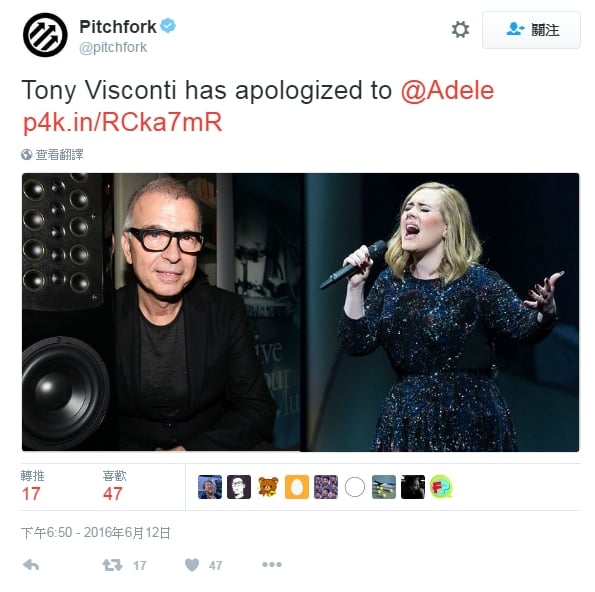The width and height of the screenshot is (595, 592).
Task: Toggle the retweet icon
Action: pos(112,565)
